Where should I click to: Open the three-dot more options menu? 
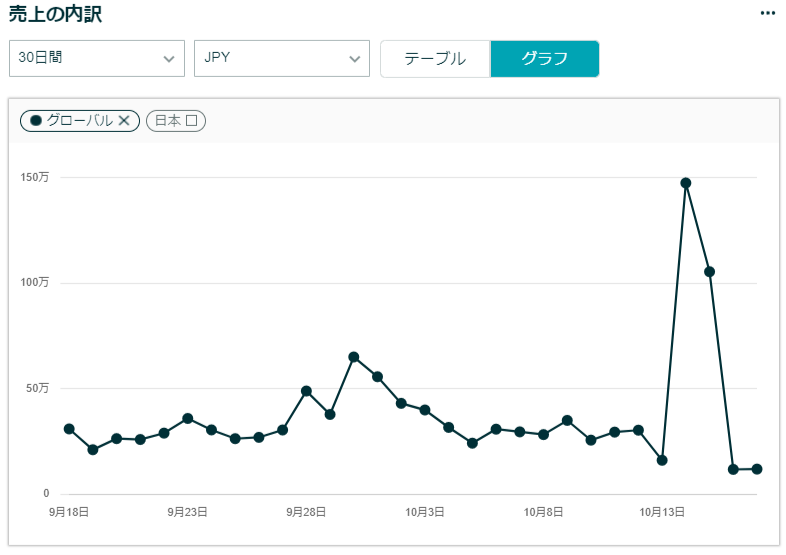point(767,13)
